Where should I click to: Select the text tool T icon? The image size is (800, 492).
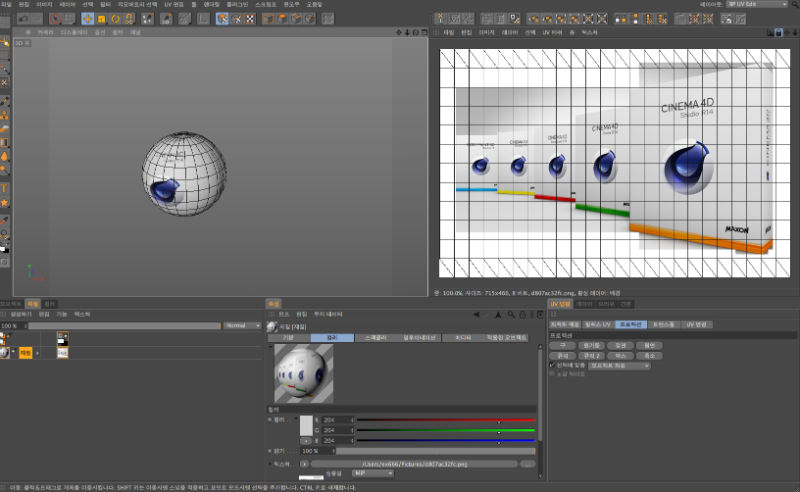click(4, 188)
